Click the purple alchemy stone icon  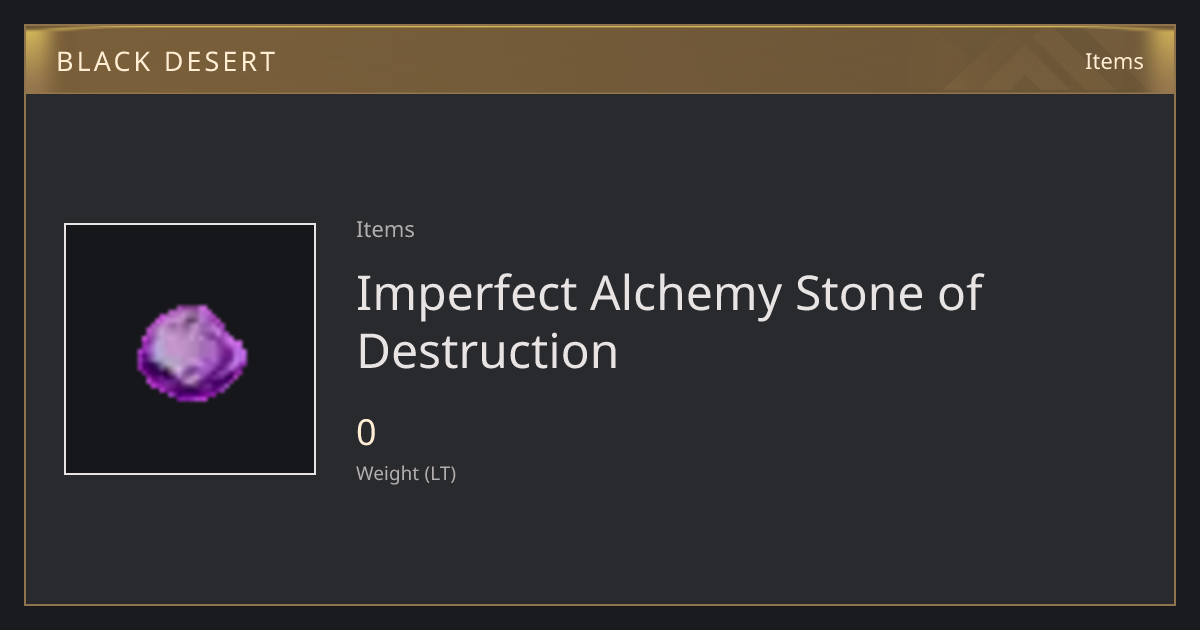191,353
